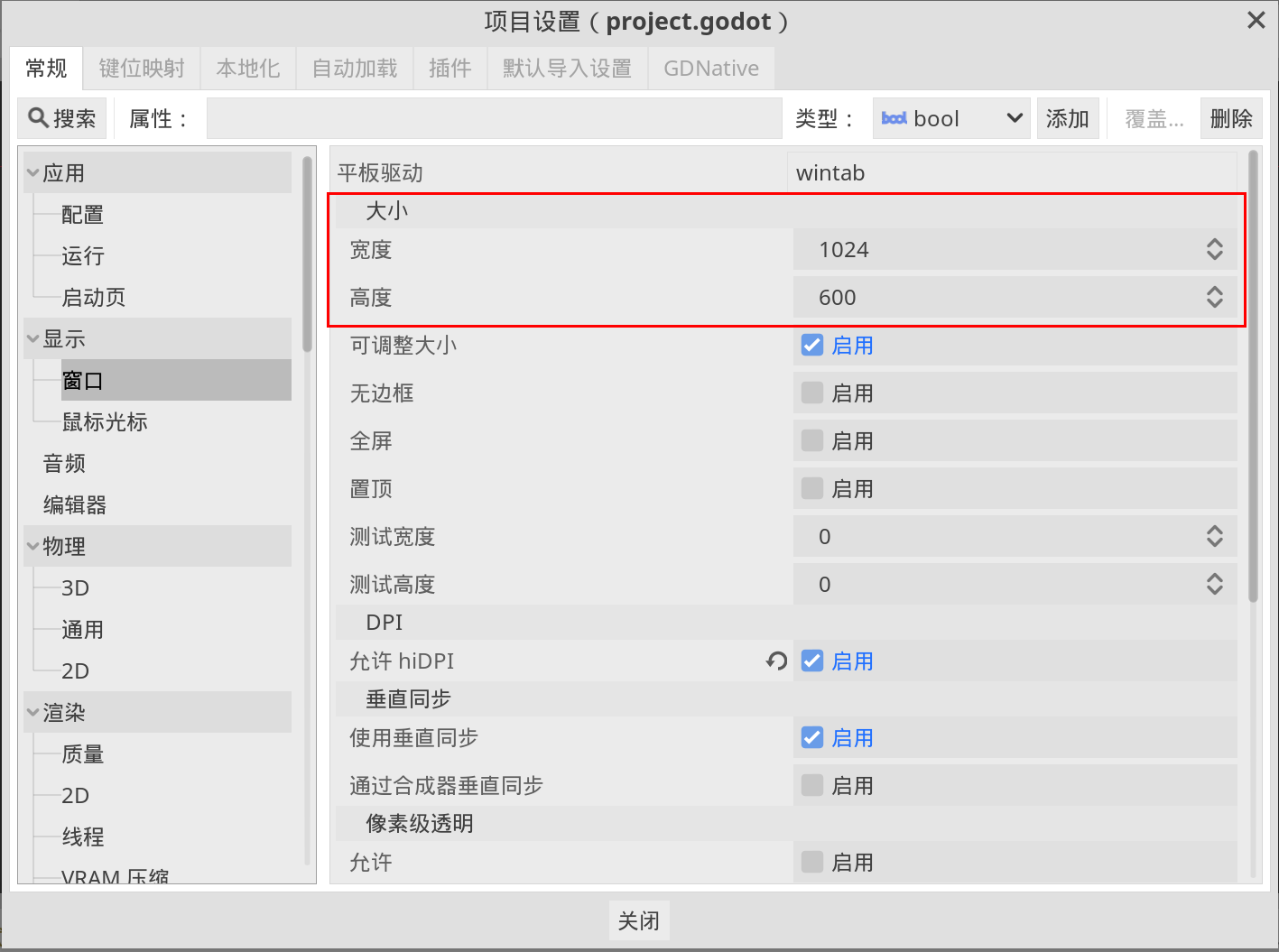Enable 像素级透明 允许 checkbox
Viewport: 1279px width, 952px height.
pyautogui.click(x=812, y=862)
